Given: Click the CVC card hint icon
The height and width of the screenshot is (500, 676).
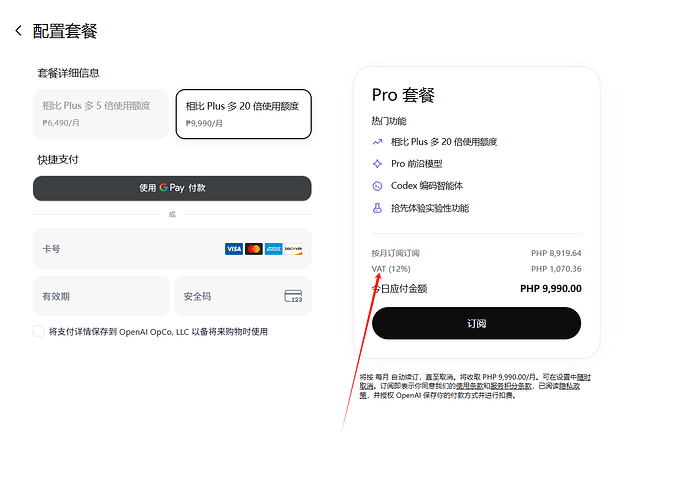Looking at the screenshot, I should pyautogui.click(x=294, y=296).
